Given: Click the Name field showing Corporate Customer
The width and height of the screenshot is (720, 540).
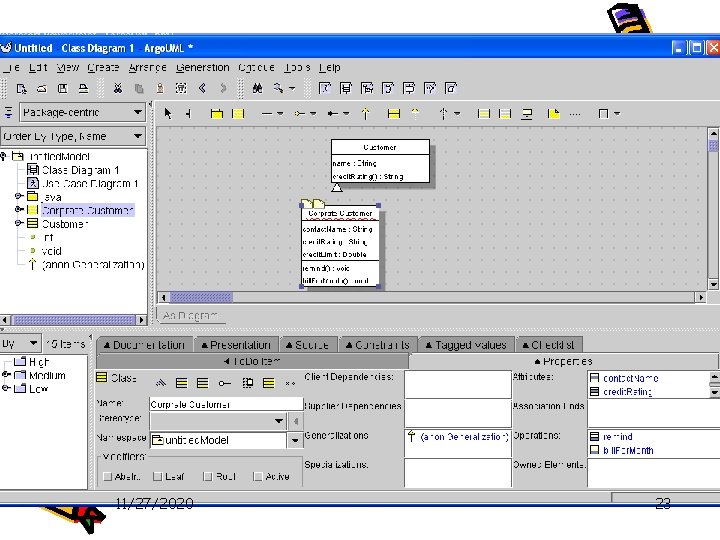Looking at the screenshot, I should 226,405.
